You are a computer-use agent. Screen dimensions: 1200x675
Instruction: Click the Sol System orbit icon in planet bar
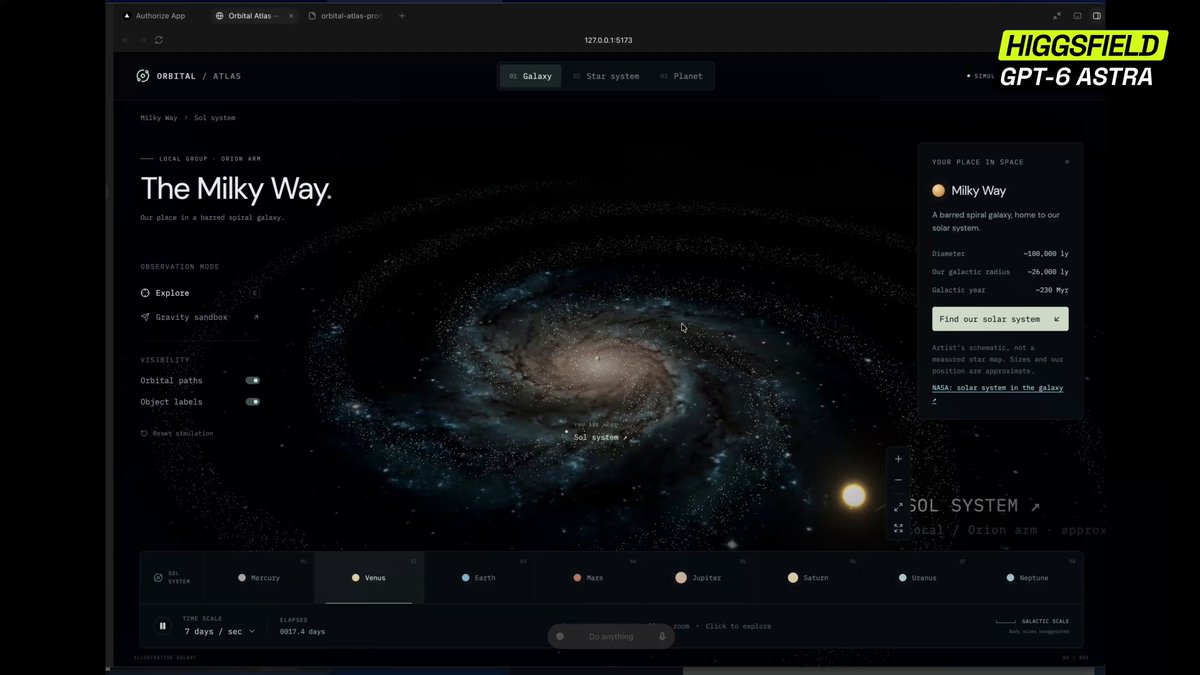(x=158, y=578)
